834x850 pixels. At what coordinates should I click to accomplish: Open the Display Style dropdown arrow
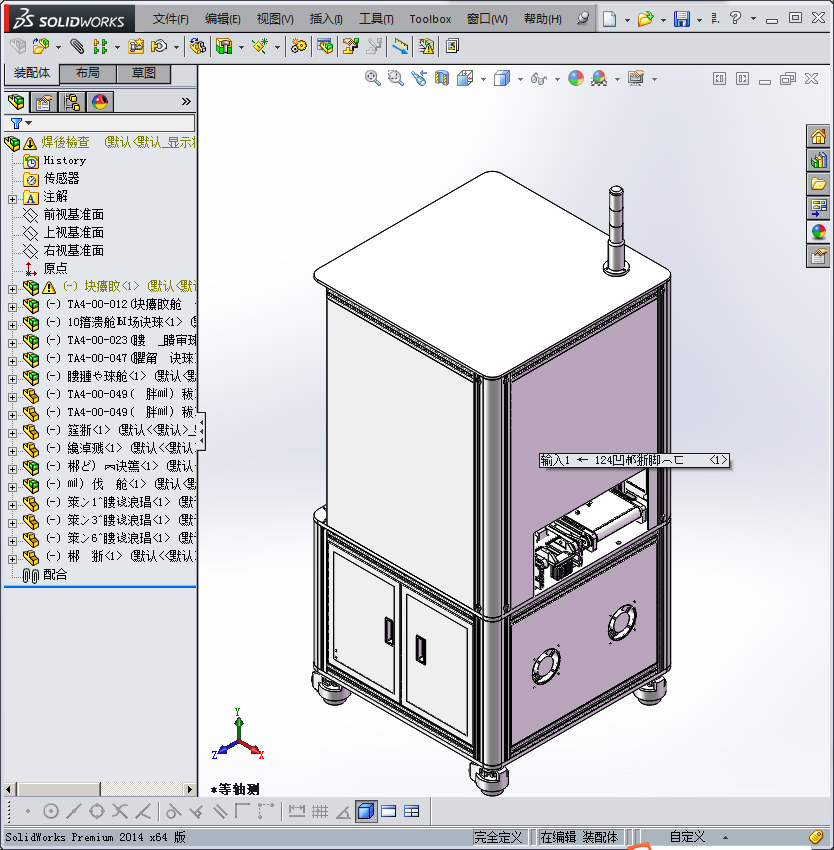point(520,80)
